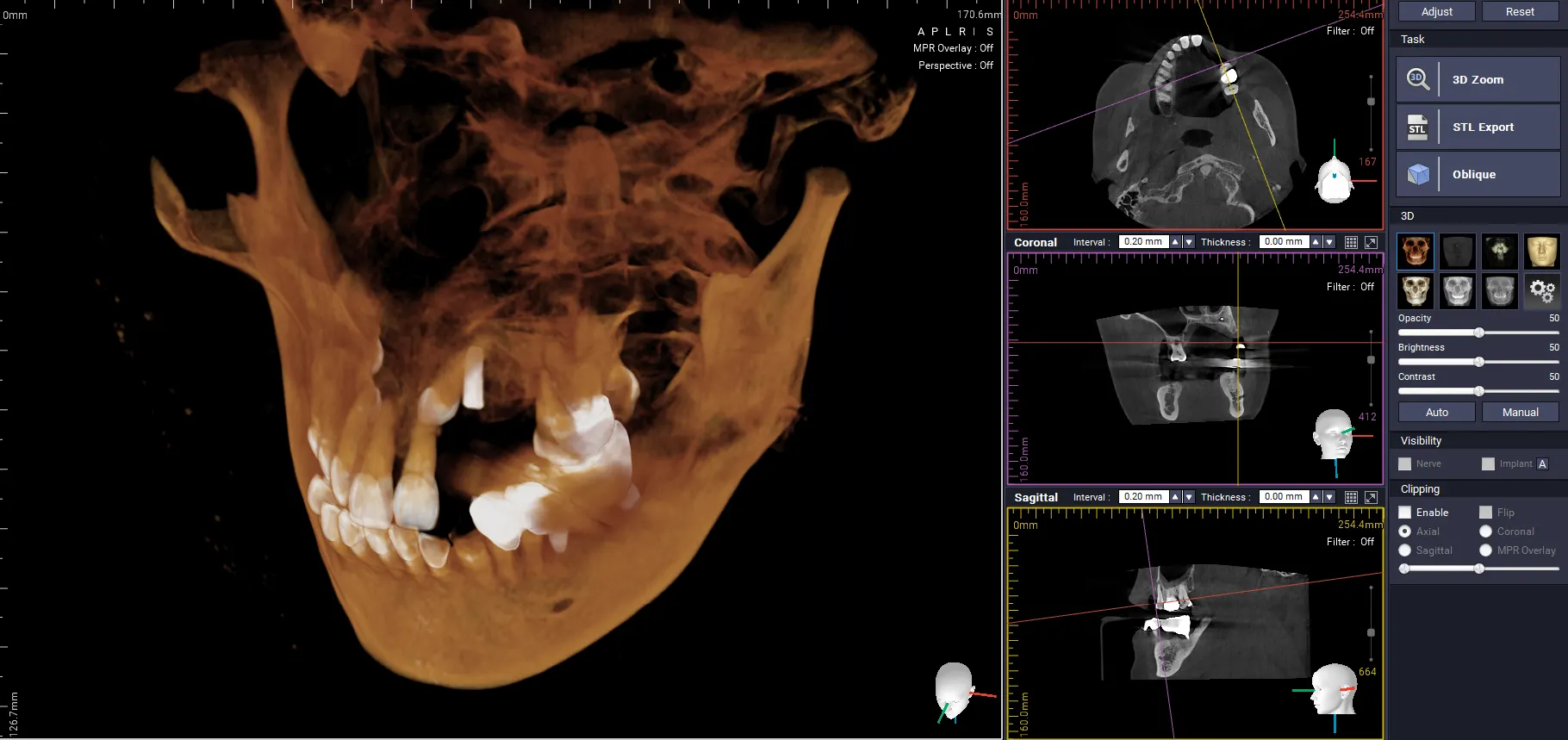Open the 3D Zoom task
1568x740 pixels.
pos(1478,79)
